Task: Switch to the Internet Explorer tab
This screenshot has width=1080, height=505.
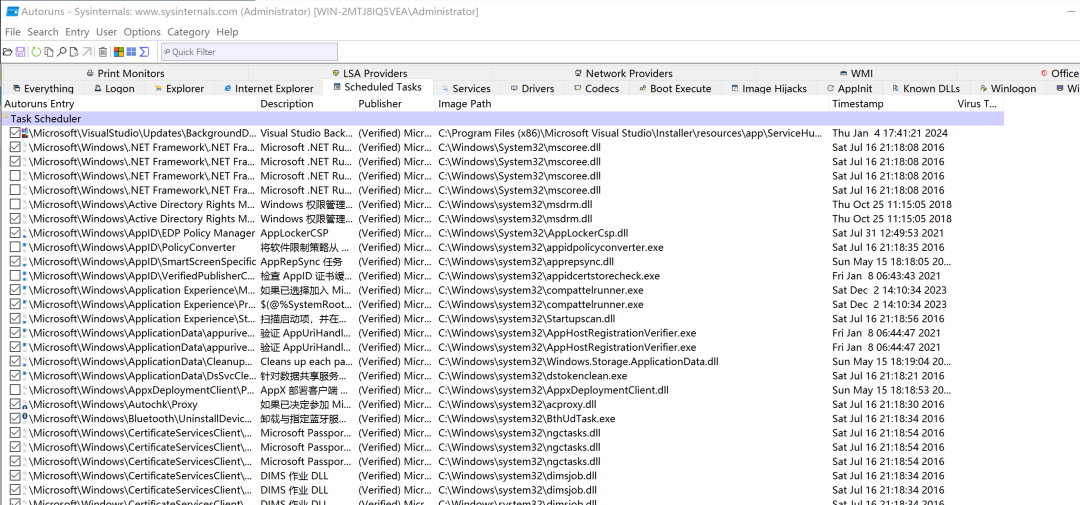Action: pyautogui.click(x=268, y=88)
